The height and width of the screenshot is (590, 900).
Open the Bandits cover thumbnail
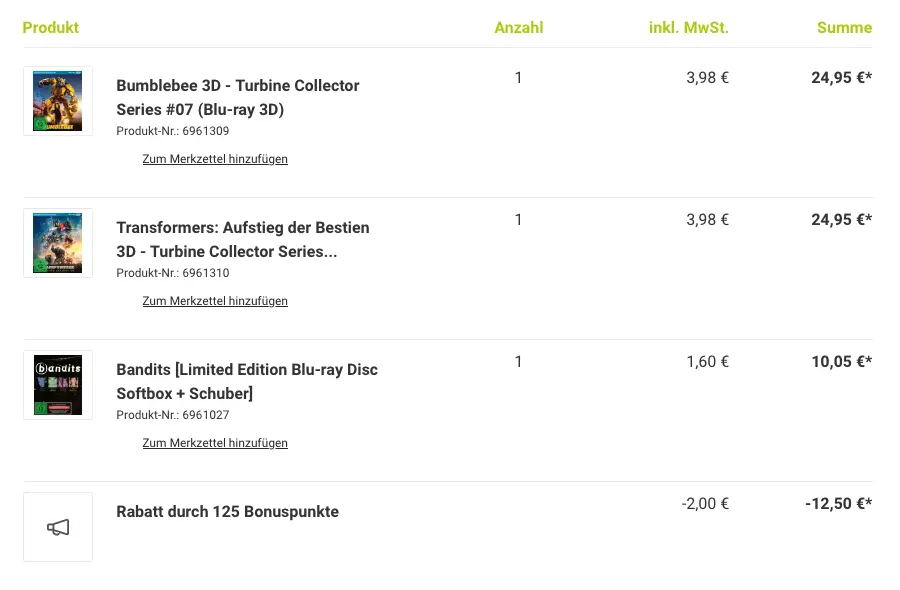pos(57,385)
